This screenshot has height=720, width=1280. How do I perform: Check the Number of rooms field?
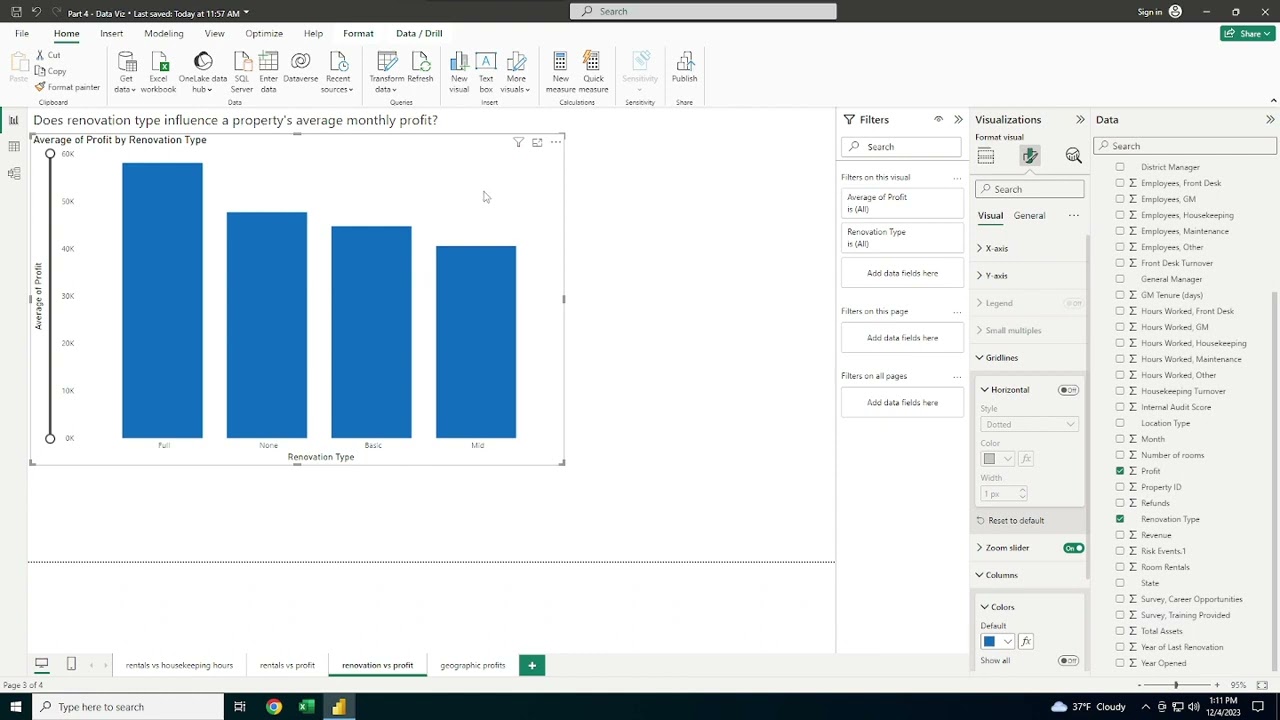click(x=1120, y=455)
